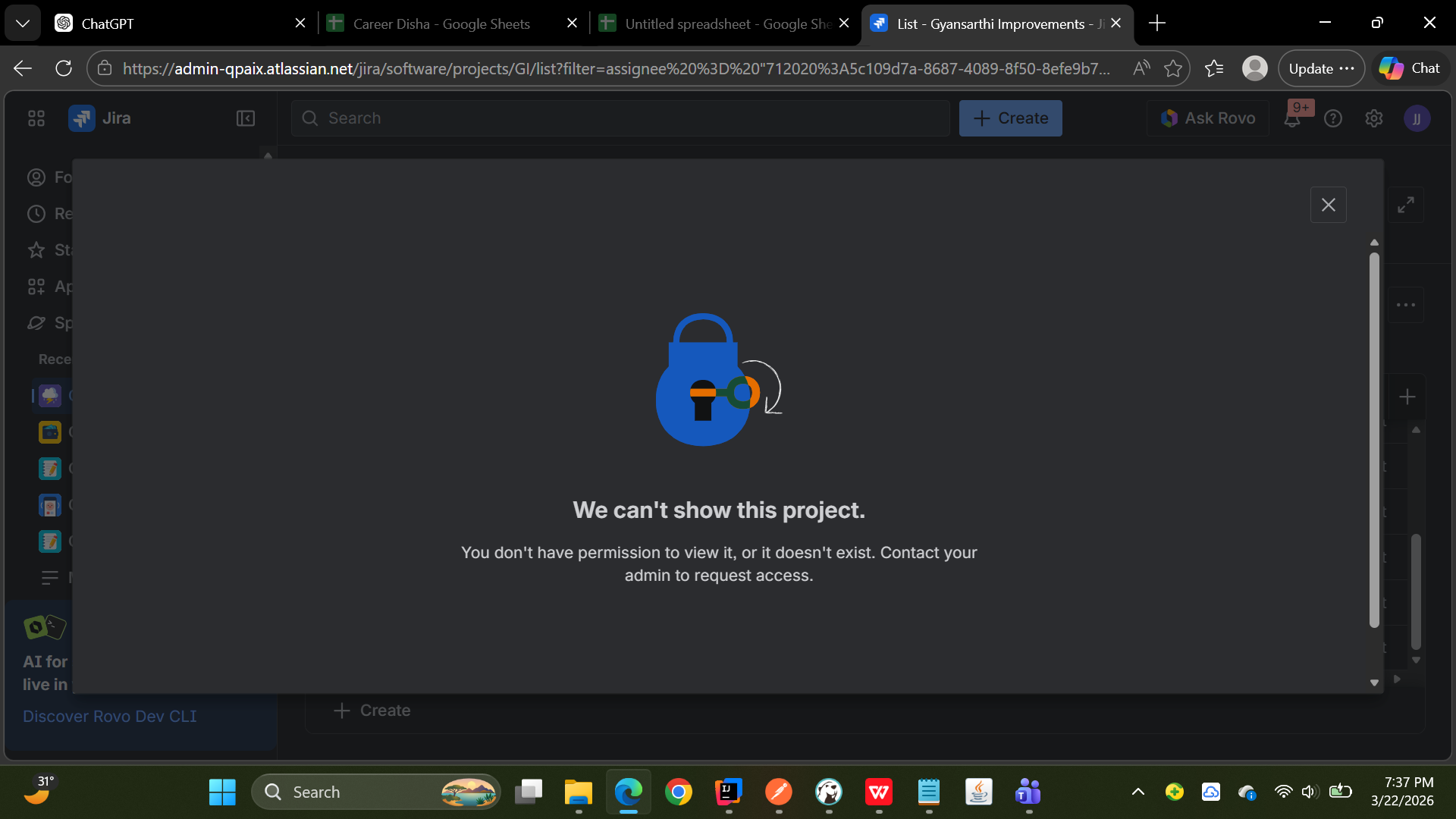Switch to Career Disha Google Sheets tab

click(x=441, y=24)
